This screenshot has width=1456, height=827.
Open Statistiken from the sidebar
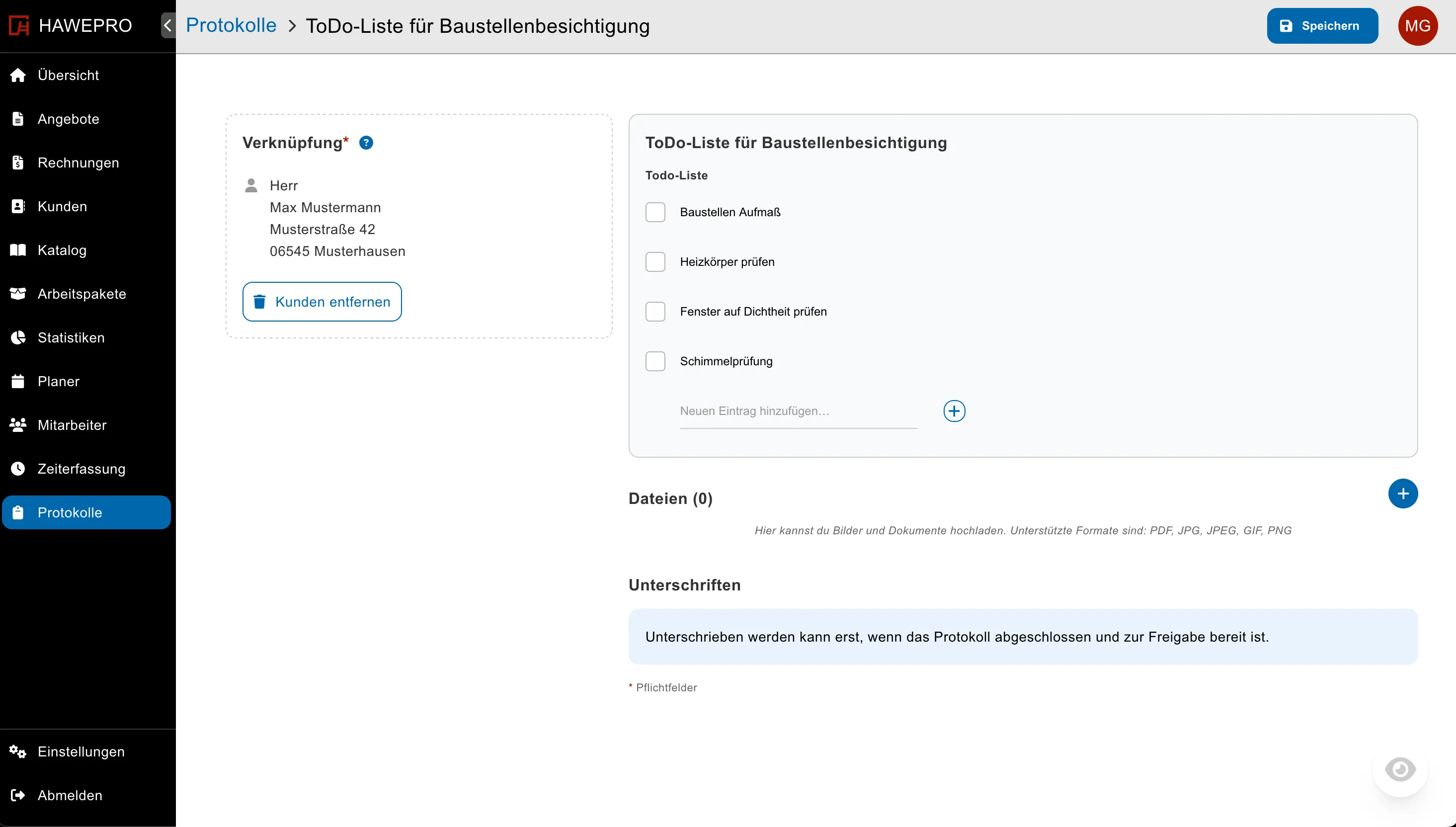(x=71, y=337)
